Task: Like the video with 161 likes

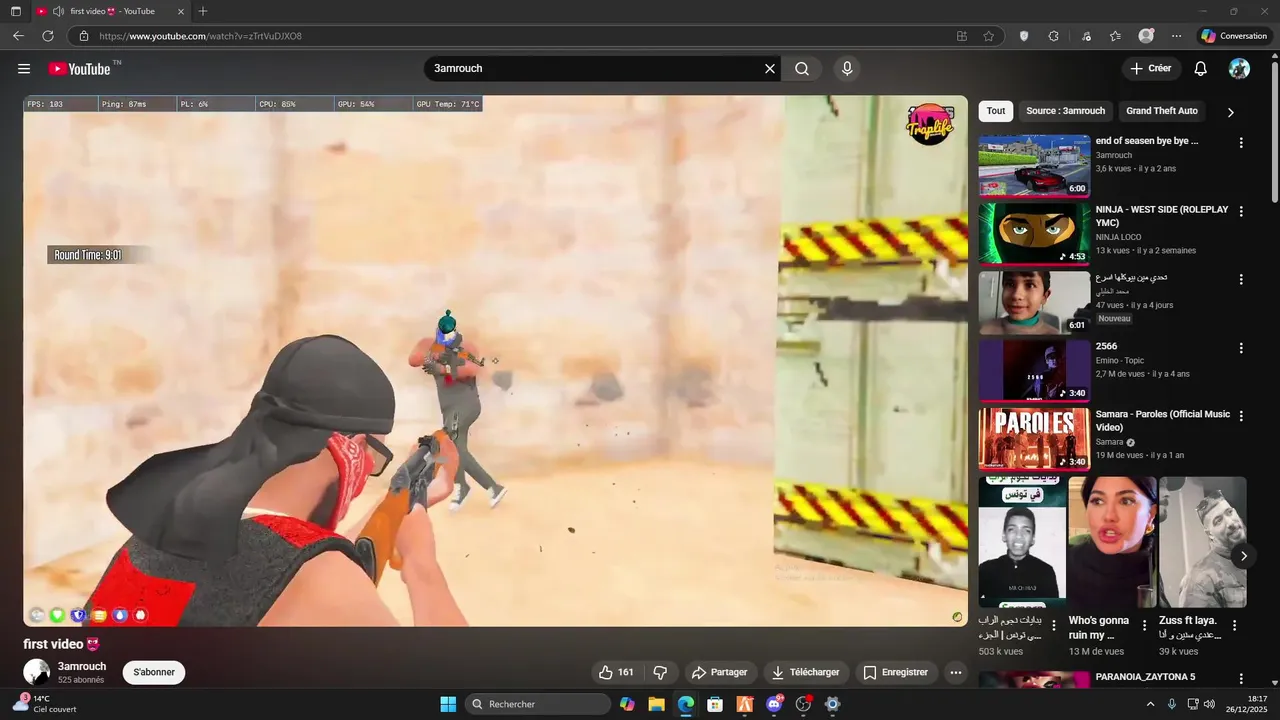Action: point(616,672)
